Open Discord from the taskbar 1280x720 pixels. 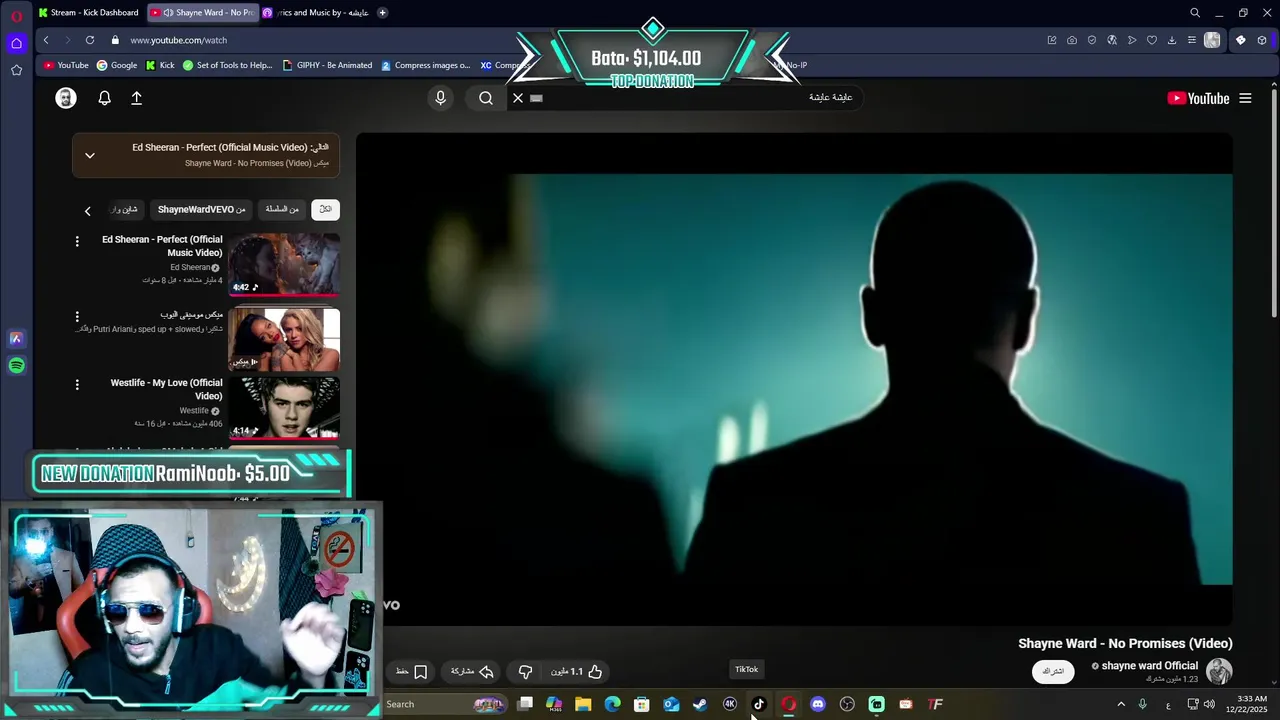[x=818, y=704]
